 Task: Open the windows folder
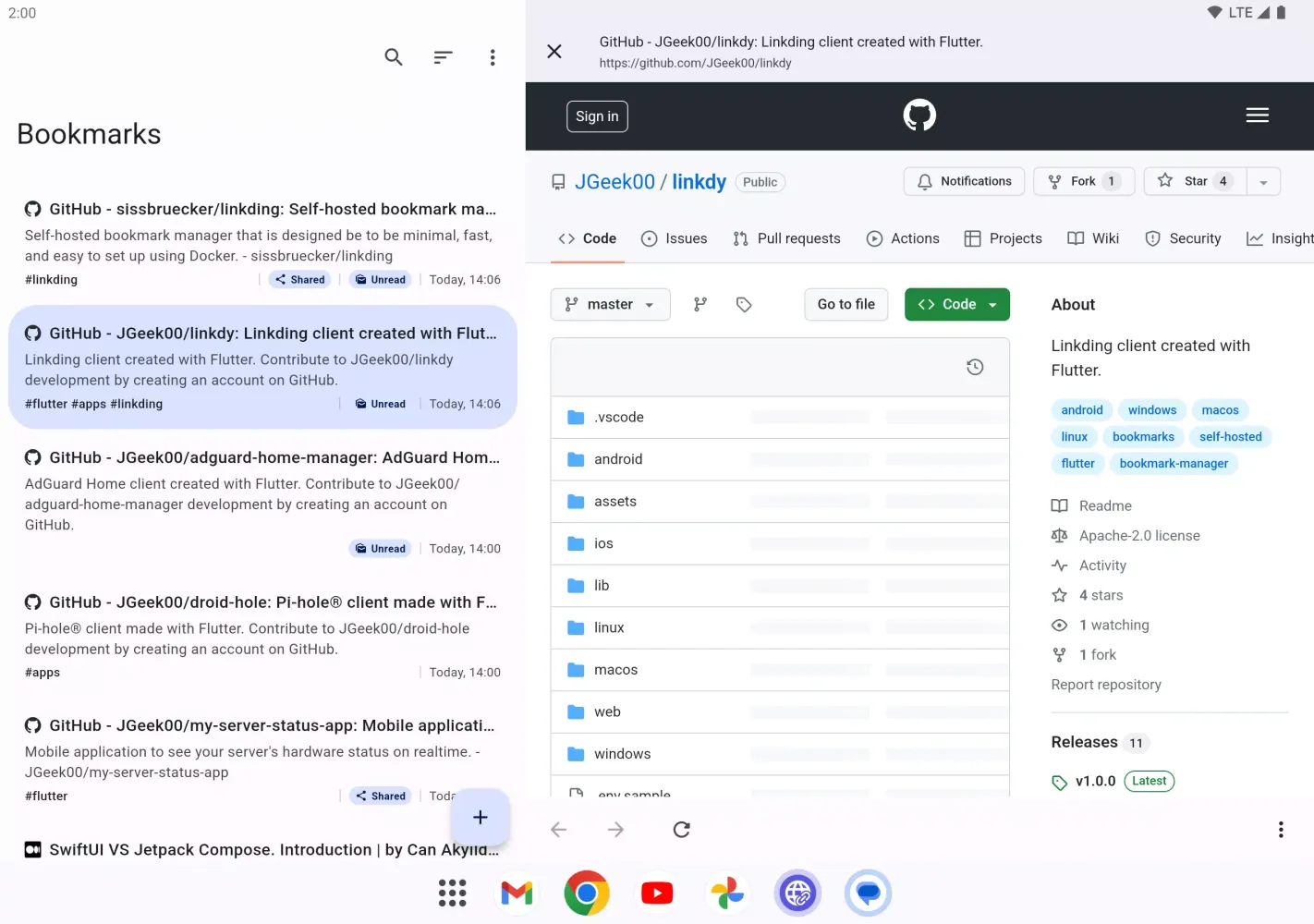pos(623,754)
